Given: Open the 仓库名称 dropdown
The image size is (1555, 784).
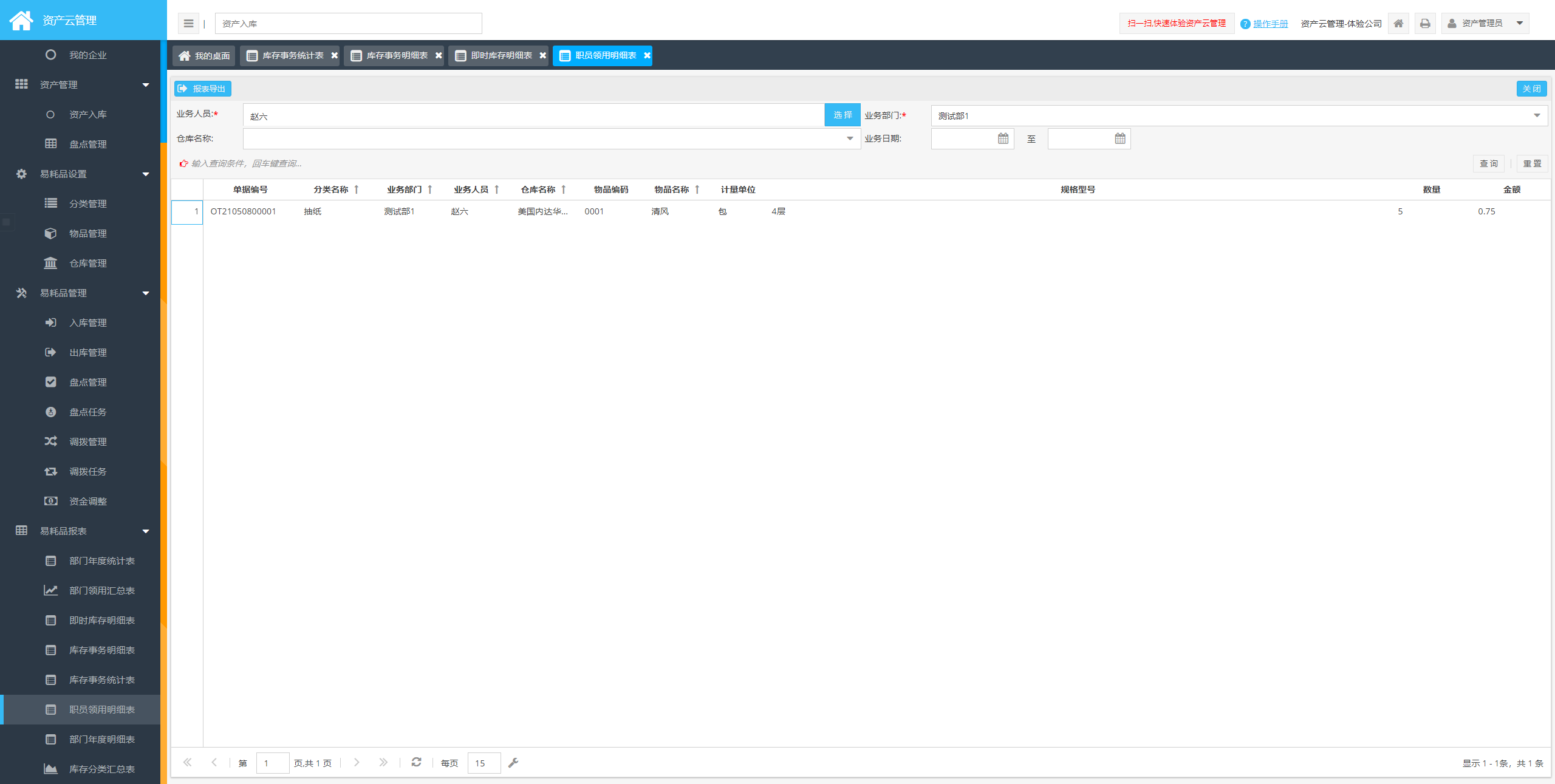Looking at the screenshot, I should 552,138.
